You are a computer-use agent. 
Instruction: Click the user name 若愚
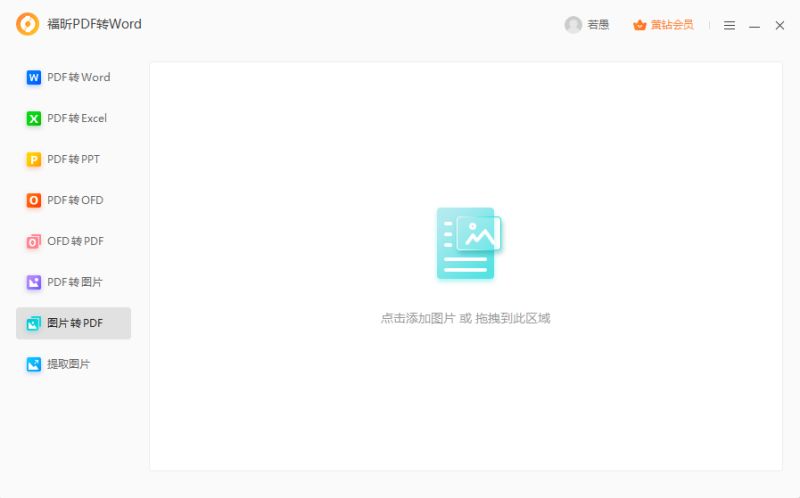pyautogui.click(x=598, y=24)
